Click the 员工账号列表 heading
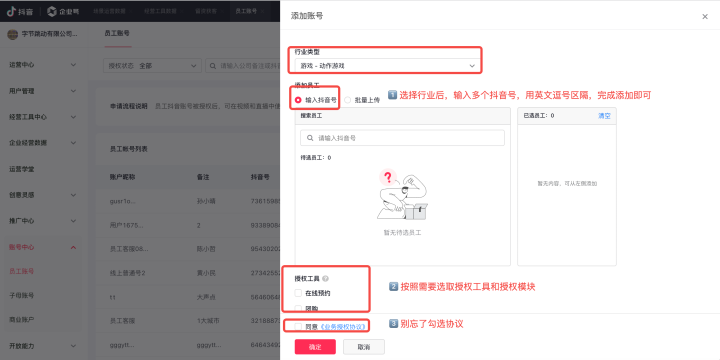 [129, 149]
